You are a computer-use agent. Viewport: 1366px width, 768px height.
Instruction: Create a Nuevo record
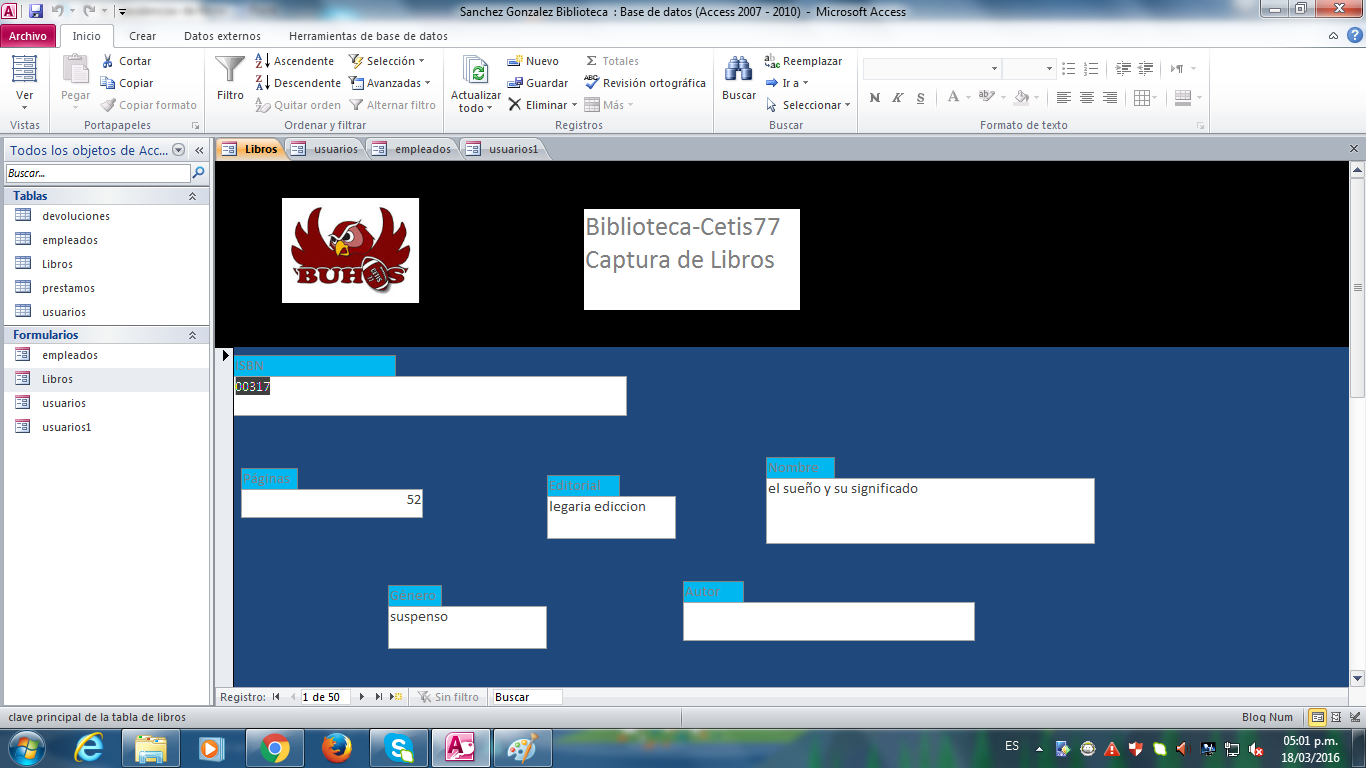[x=533, y=61]
